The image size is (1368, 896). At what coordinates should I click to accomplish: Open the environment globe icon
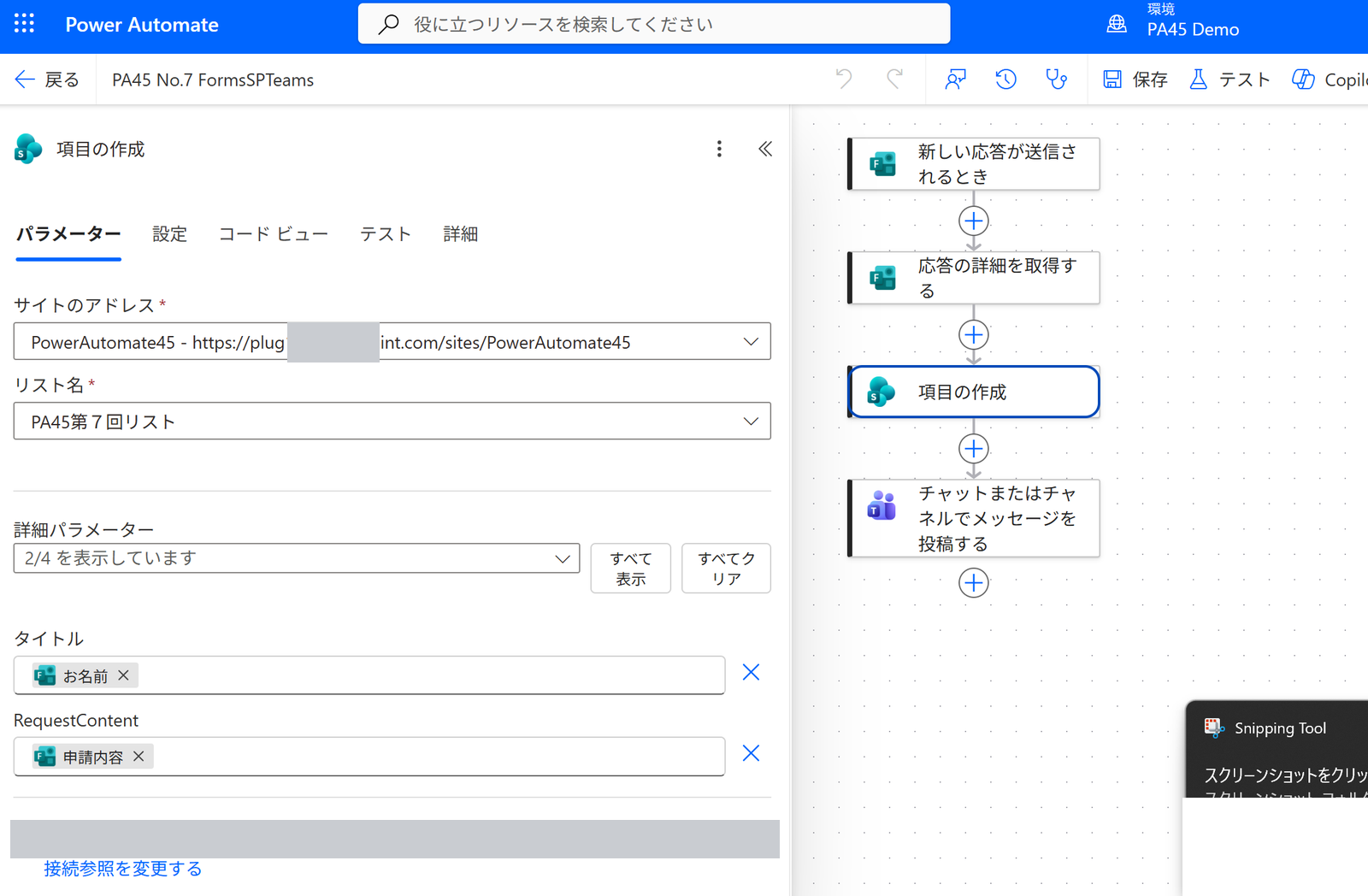click(1117, 24)
